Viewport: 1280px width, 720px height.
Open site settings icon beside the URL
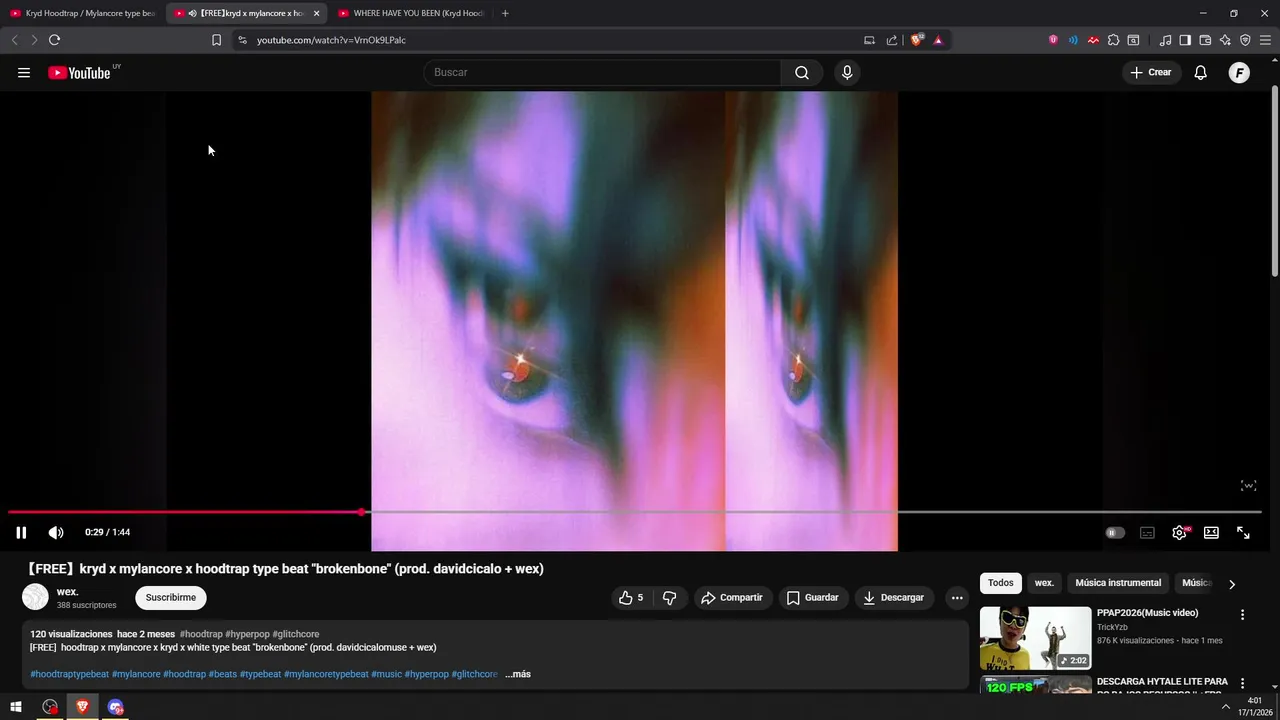tap(242, 40)
